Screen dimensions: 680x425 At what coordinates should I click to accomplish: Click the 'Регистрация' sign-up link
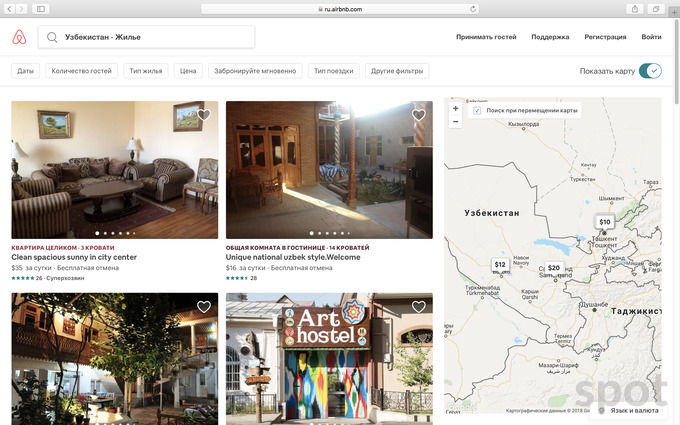(606, 37)
